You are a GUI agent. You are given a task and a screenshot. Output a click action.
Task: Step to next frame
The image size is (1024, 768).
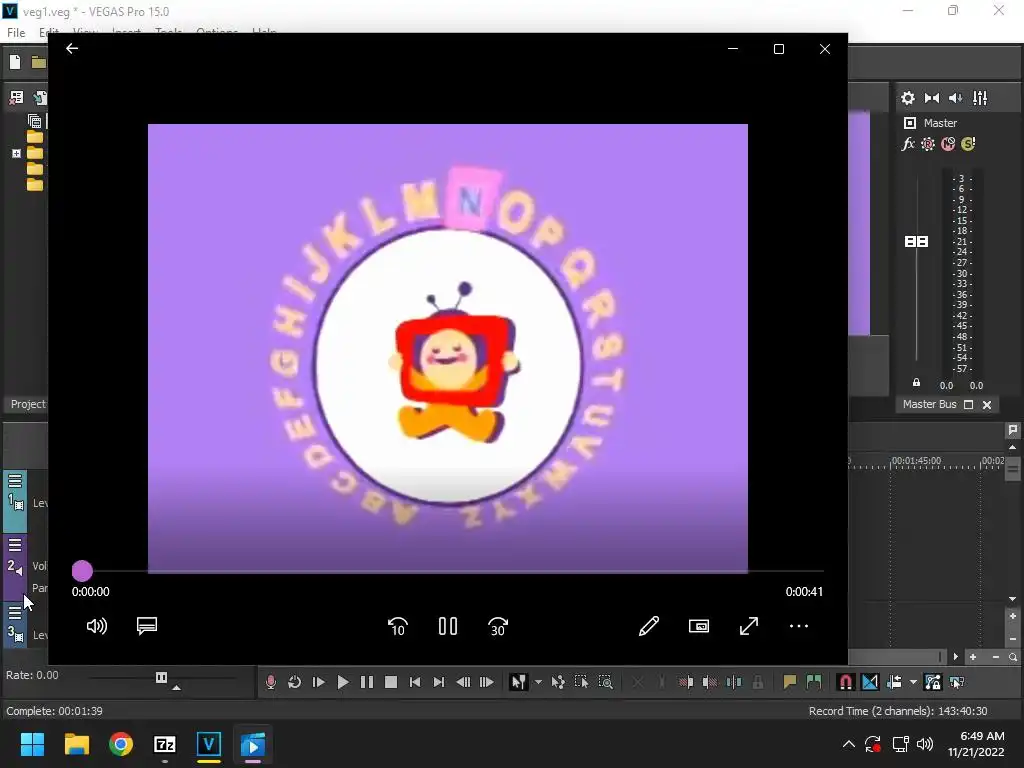(x=487, y=682)
